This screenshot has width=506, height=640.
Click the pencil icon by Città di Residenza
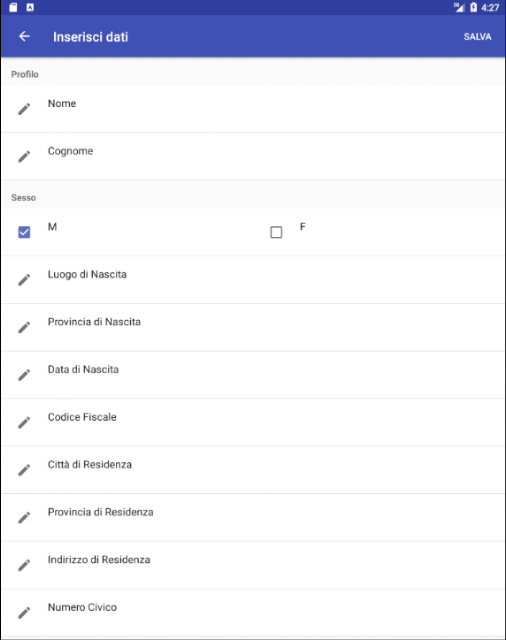pos(24,470)
